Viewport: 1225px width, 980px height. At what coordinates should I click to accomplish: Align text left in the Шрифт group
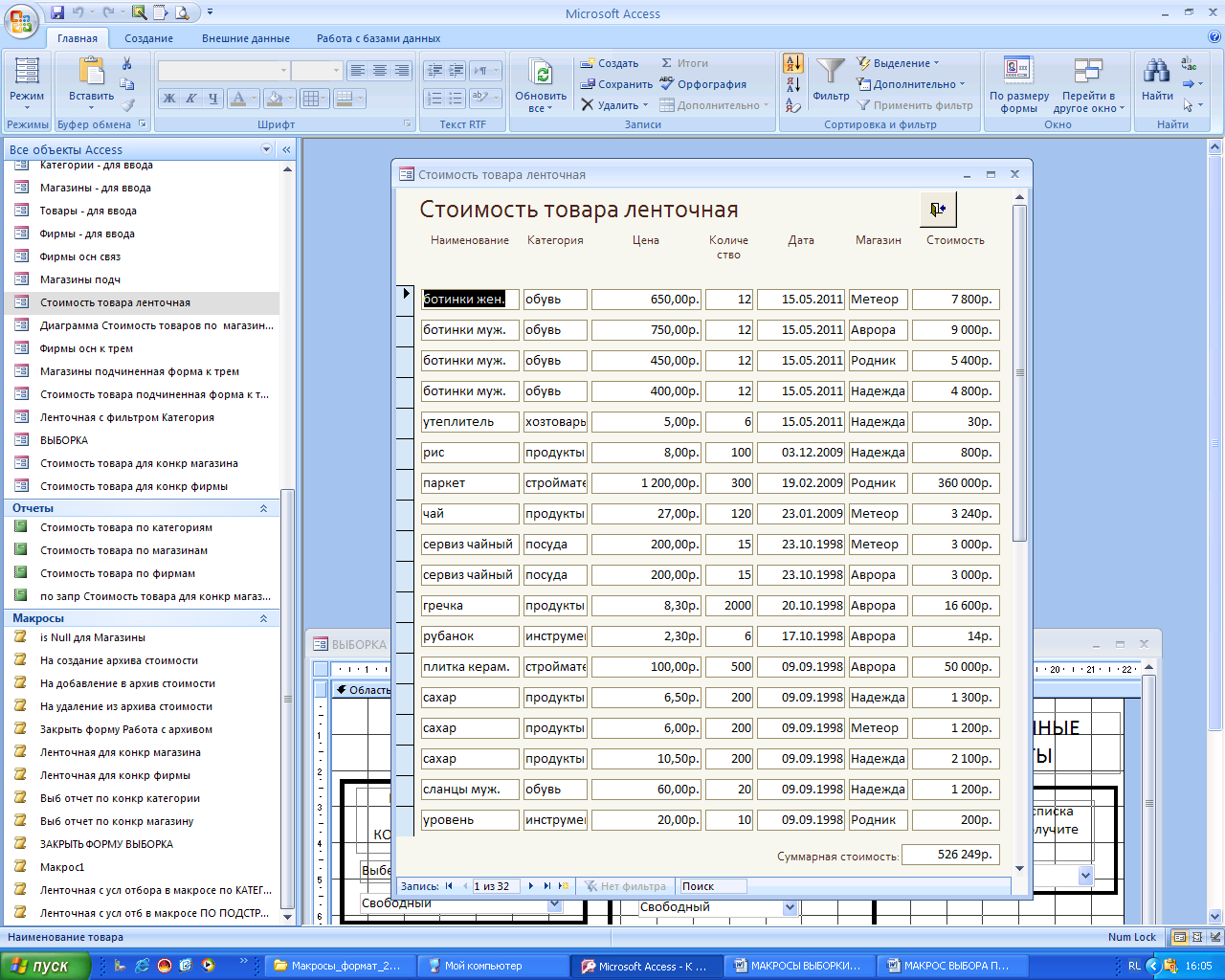tap(358, 71)
